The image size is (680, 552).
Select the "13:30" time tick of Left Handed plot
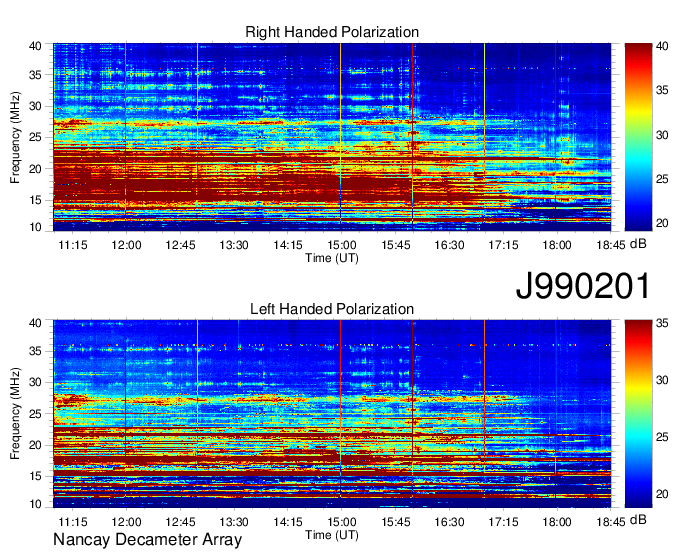click(234, 522)
